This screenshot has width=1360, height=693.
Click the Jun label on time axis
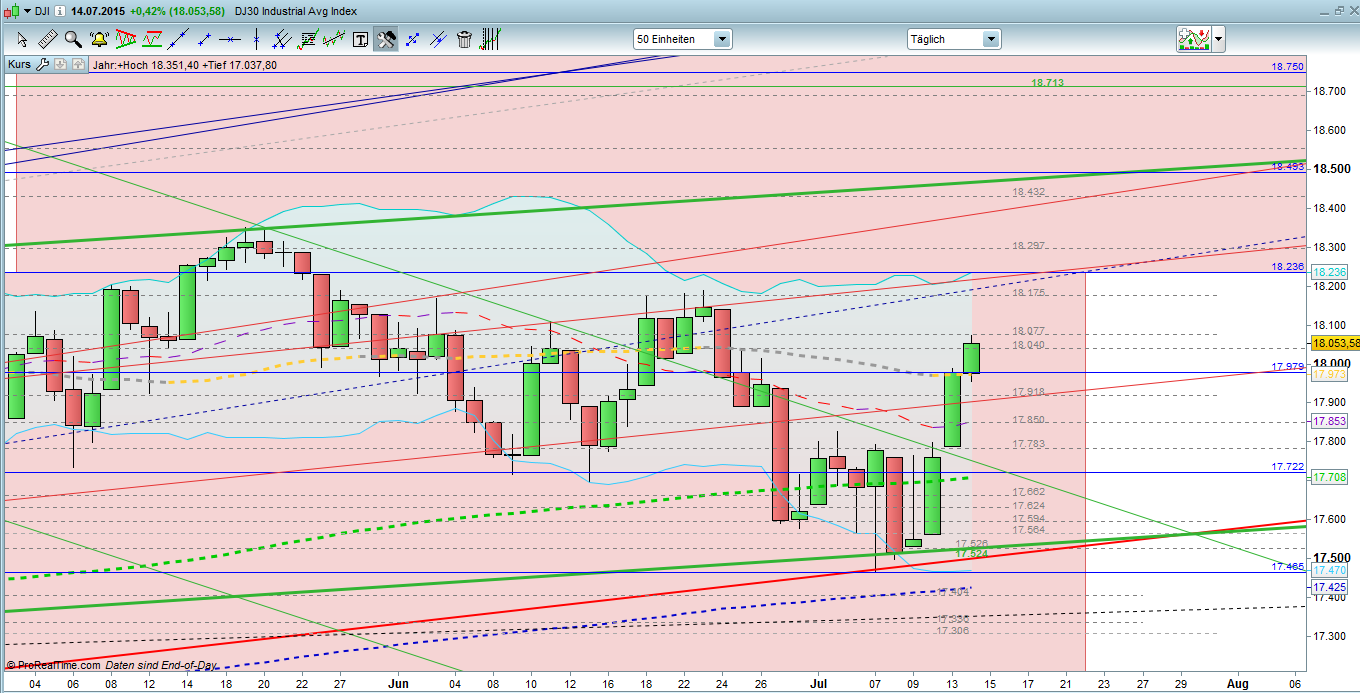(x=397, y=682)
